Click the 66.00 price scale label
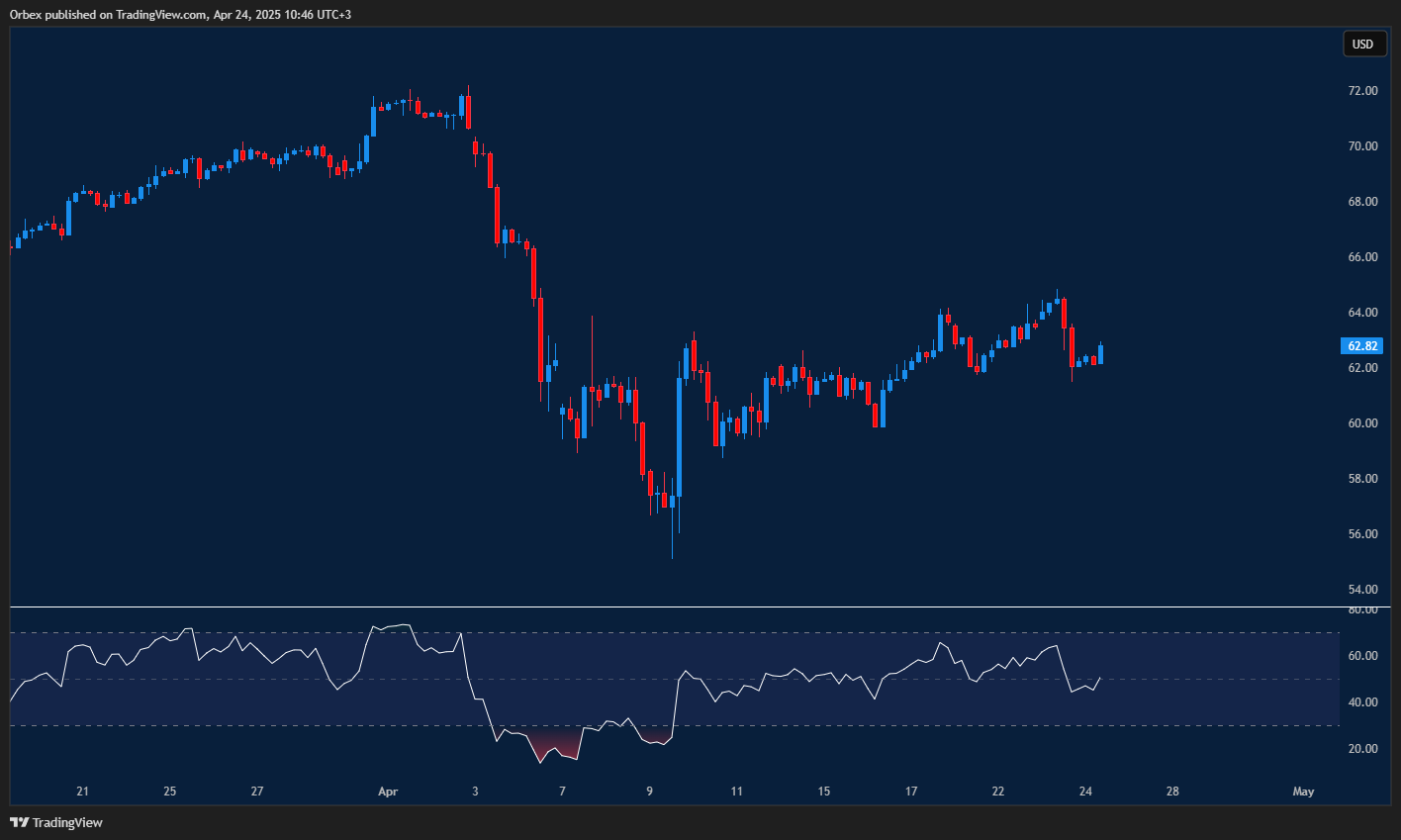1401x840 pixels. point(1362,257)
